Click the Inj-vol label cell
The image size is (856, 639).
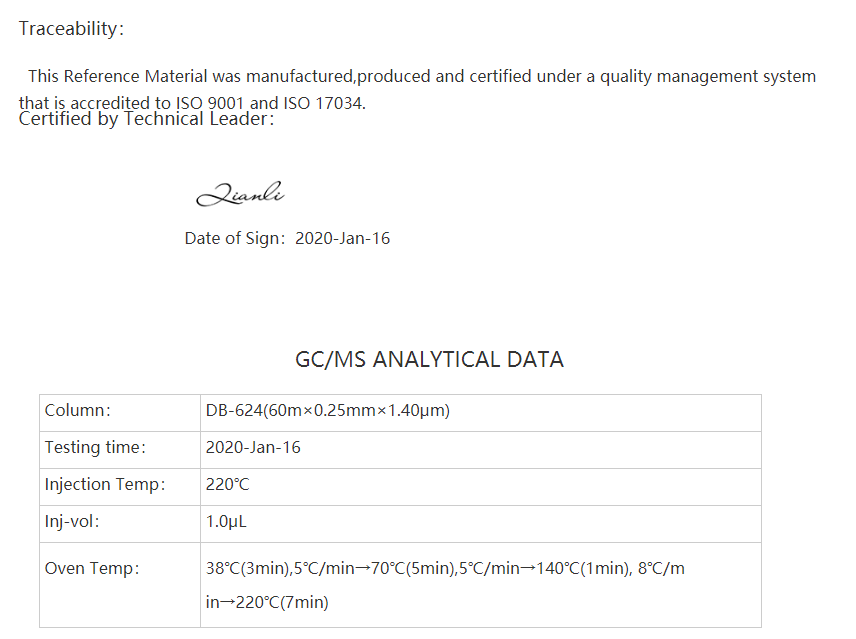coord(120,524)
